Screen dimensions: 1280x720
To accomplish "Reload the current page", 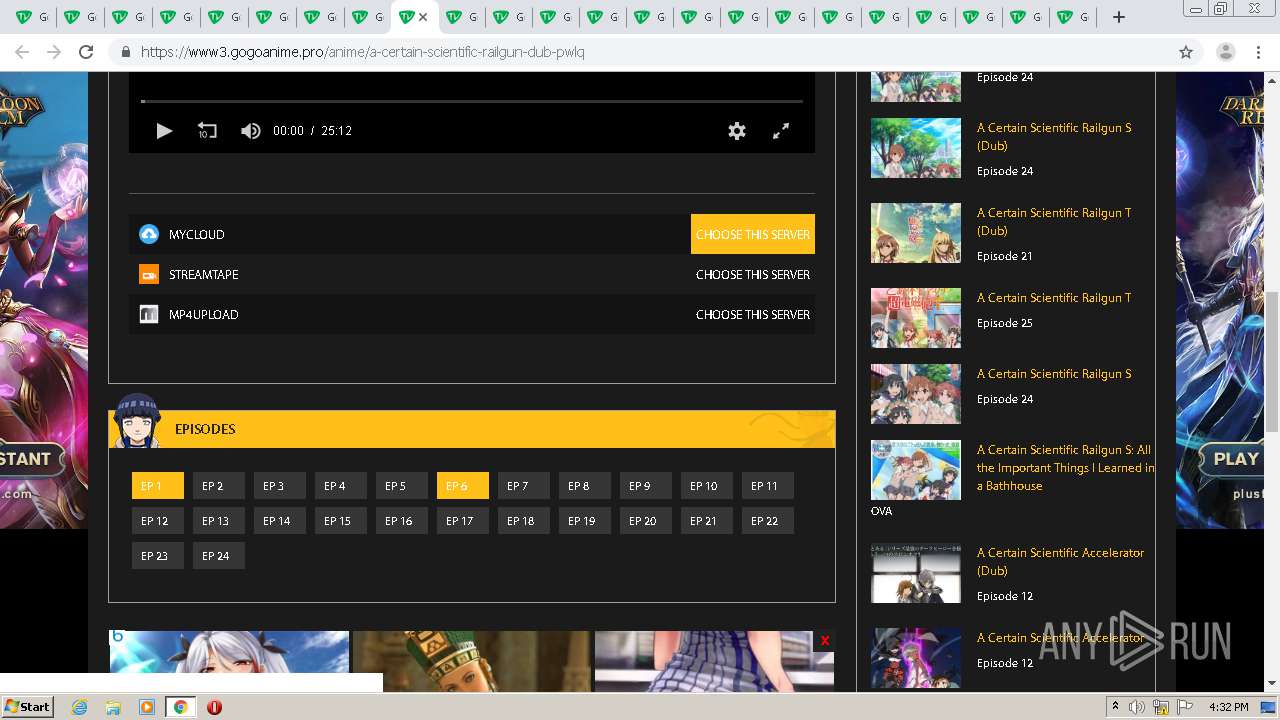I will coord(86,52).
